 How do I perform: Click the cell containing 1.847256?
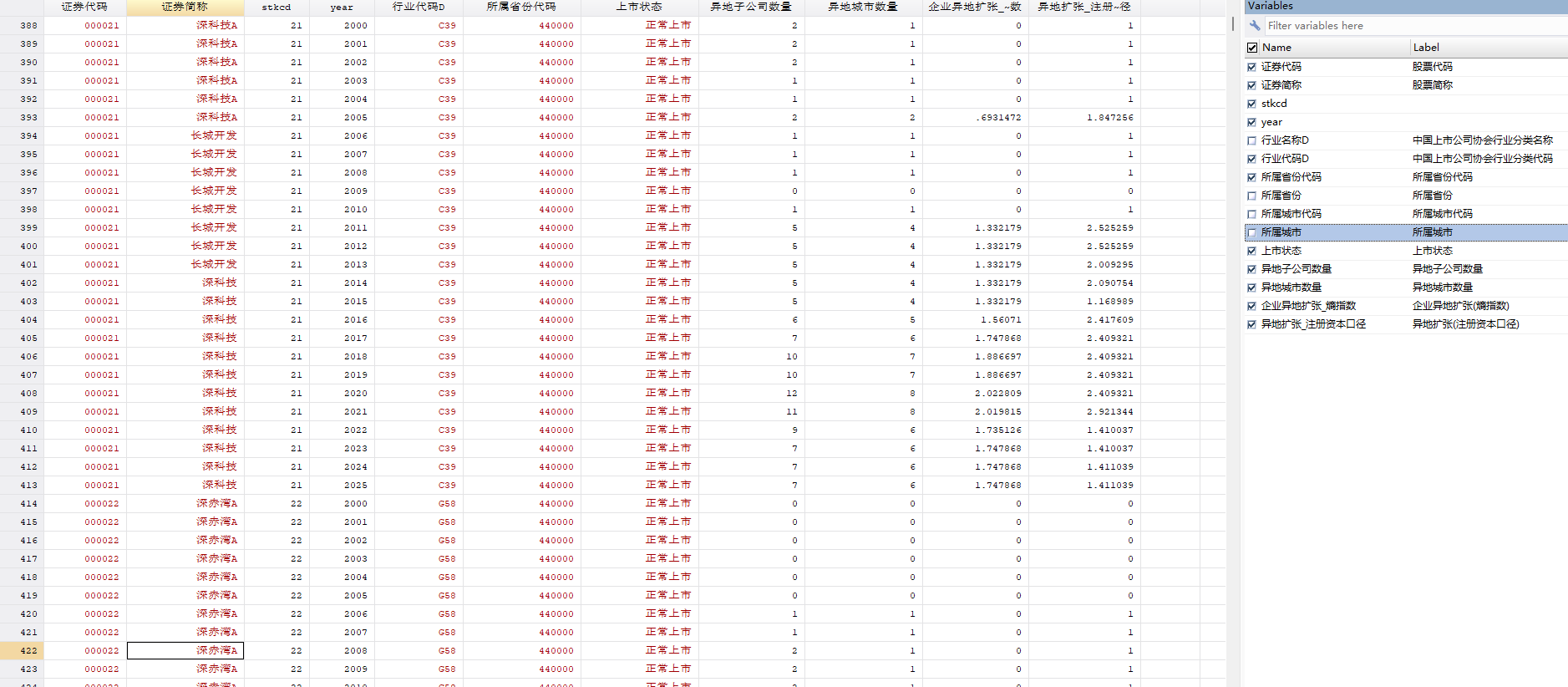(1084, 117)
